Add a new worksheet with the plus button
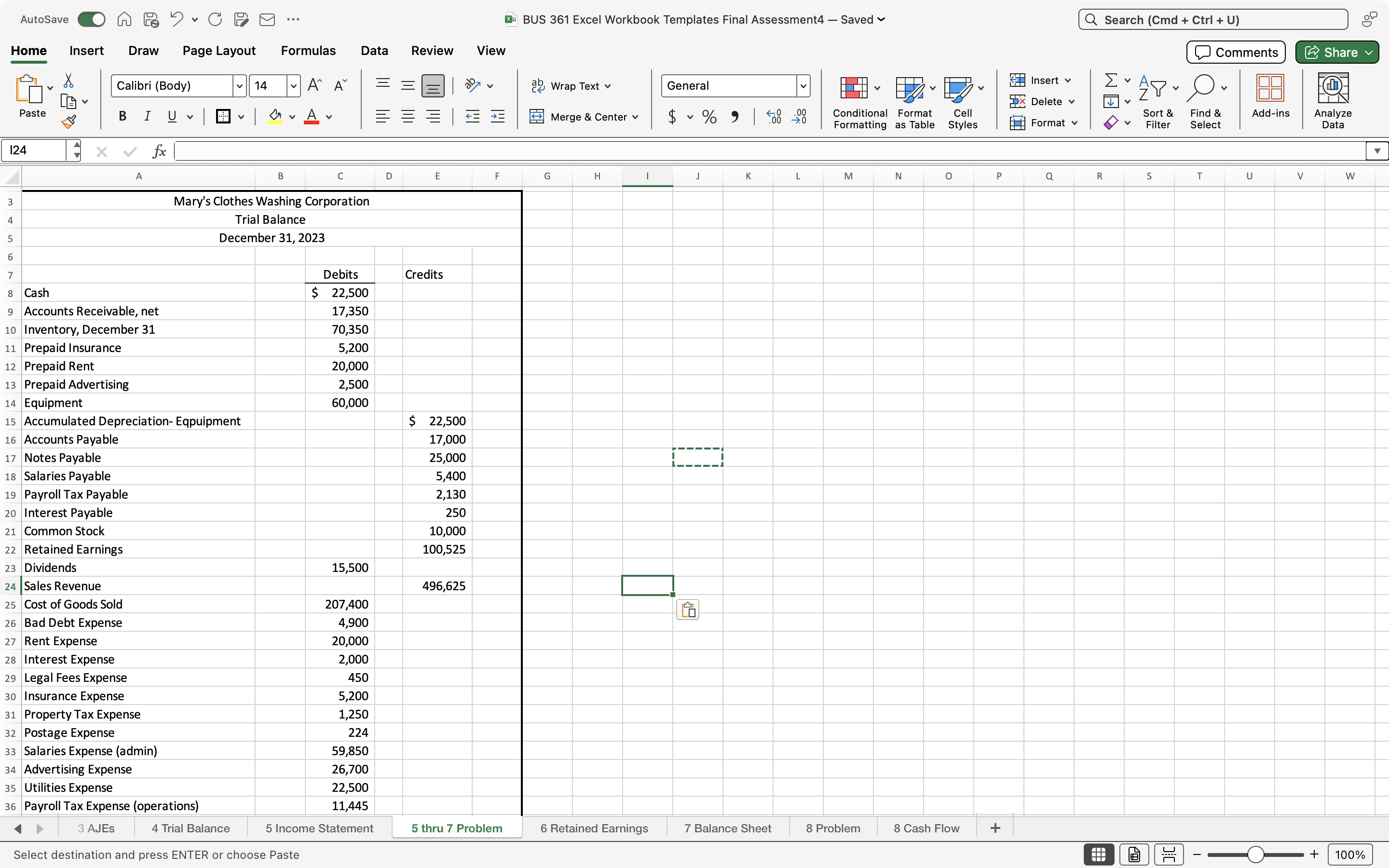Viewport: 1389px width, 868px height. point(994,828)
